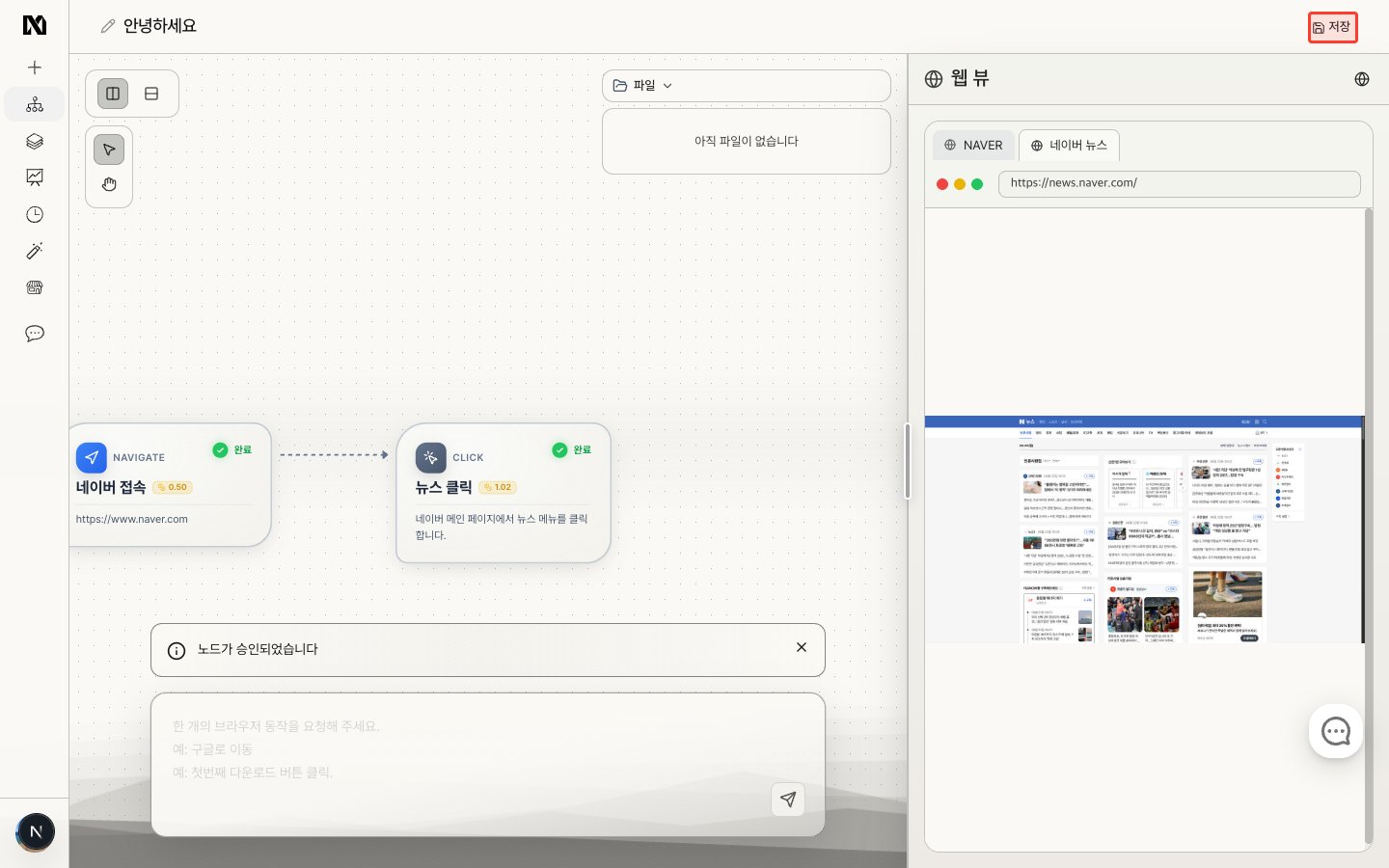Click the plus icon in the sidebar
Viewport: 1389px width, 868px height.
point(35,68)
